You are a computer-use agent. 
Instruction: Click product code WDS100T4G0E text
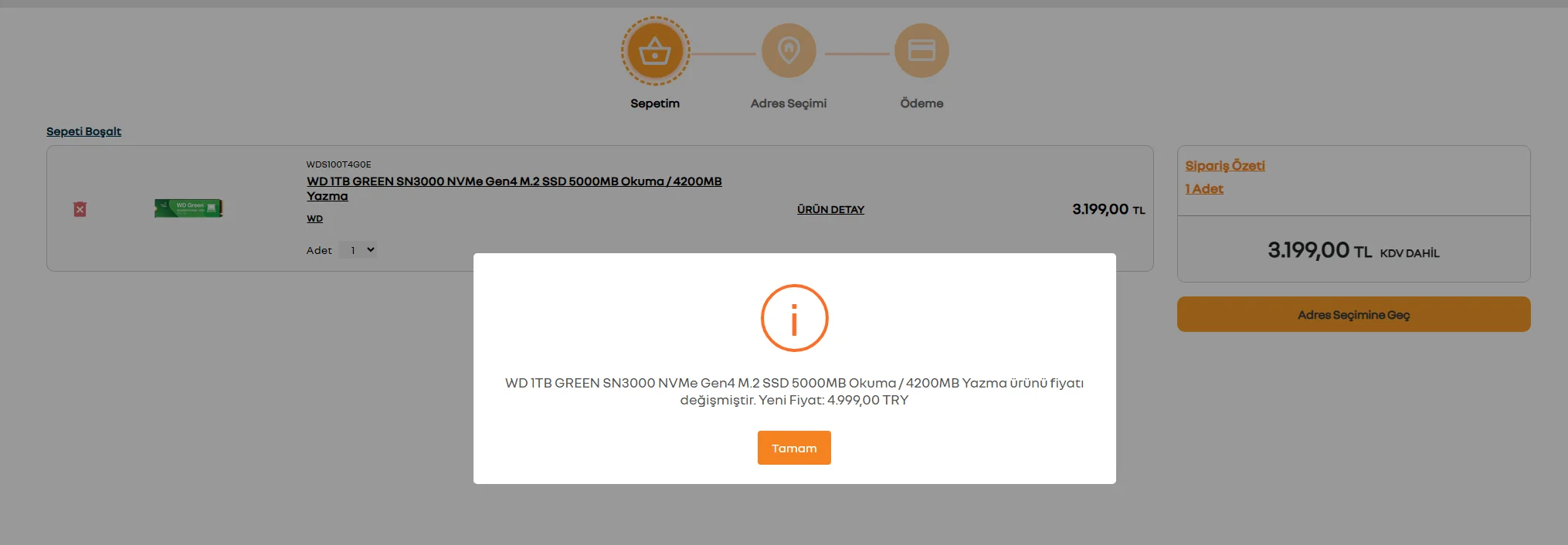point(338,164)
